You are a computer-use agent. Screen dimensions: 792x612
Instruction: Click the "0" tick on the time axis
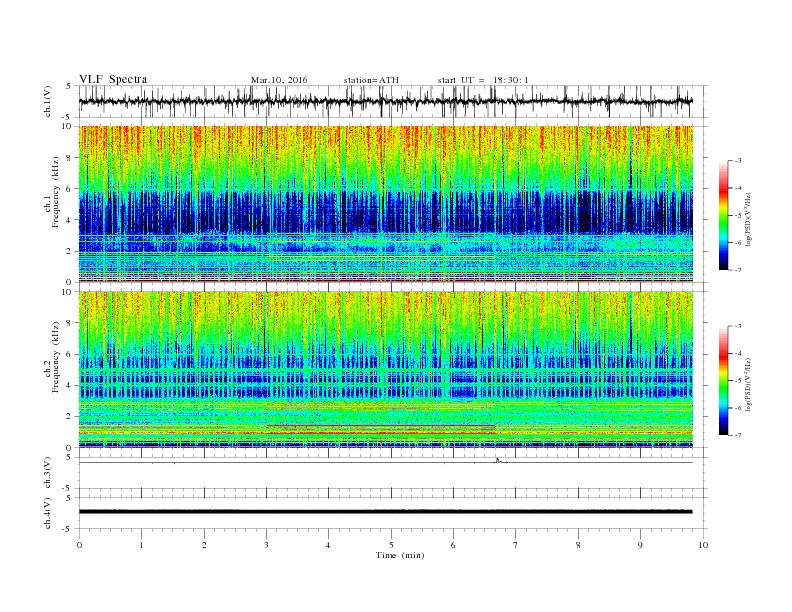point(79,545)
